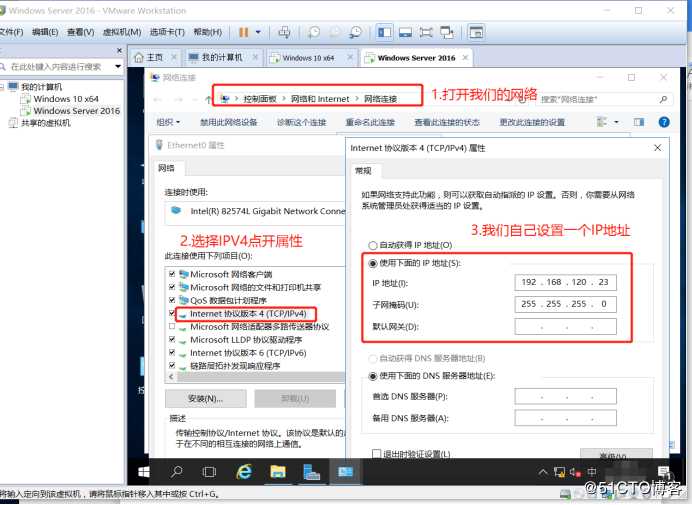This screenshot has height=505, width=692.
Task: Launch Internet Explorer from taskbar
Action: coord(244,472)
